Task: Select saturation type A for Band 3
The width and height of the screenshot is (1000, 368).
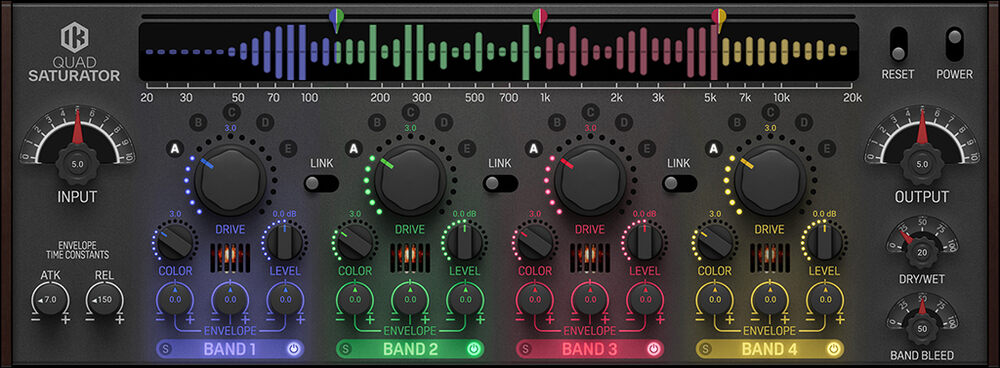Action: point(534,149)
